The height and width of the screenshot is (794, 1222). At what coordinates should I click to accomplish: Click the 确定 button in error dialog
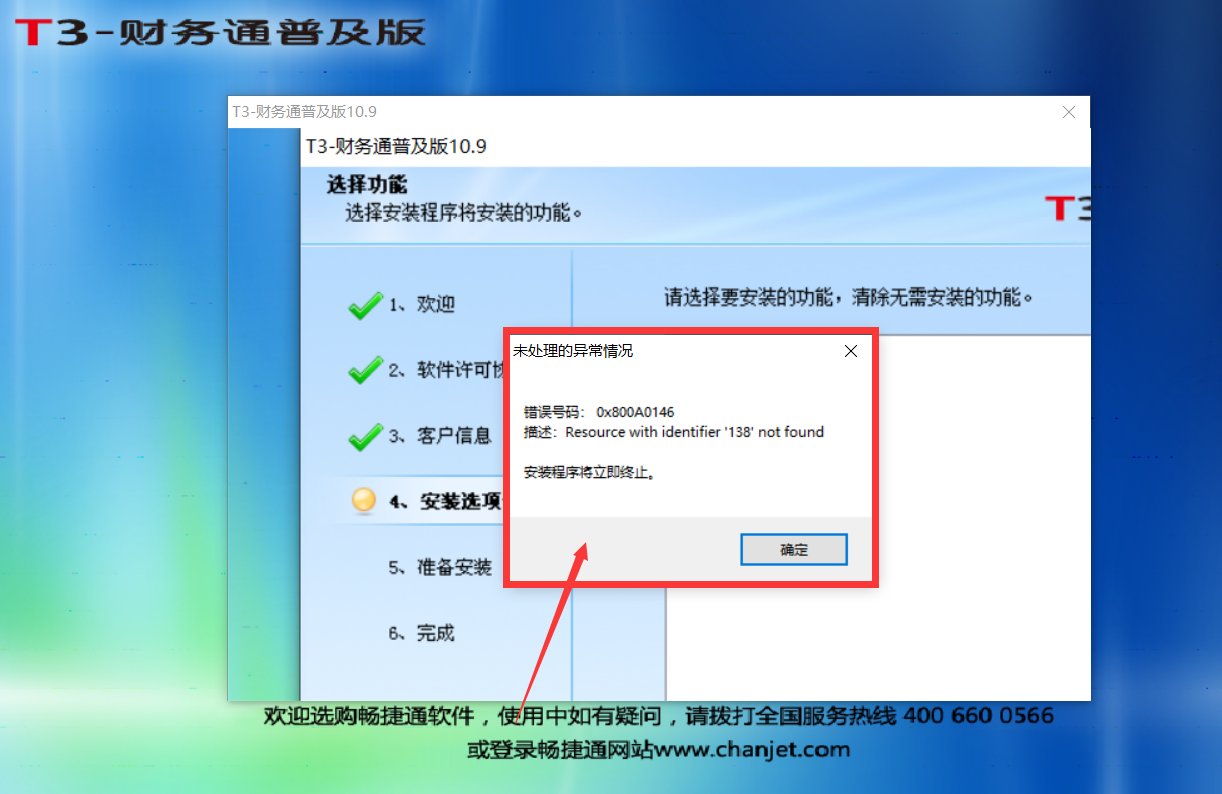(794, 549)
